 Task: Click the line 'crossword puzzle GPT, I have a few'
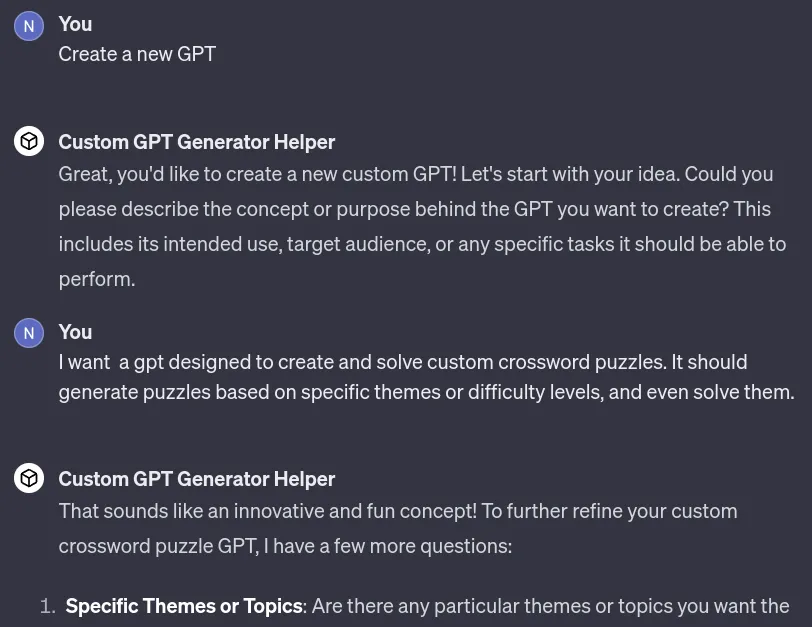point(285,546)
